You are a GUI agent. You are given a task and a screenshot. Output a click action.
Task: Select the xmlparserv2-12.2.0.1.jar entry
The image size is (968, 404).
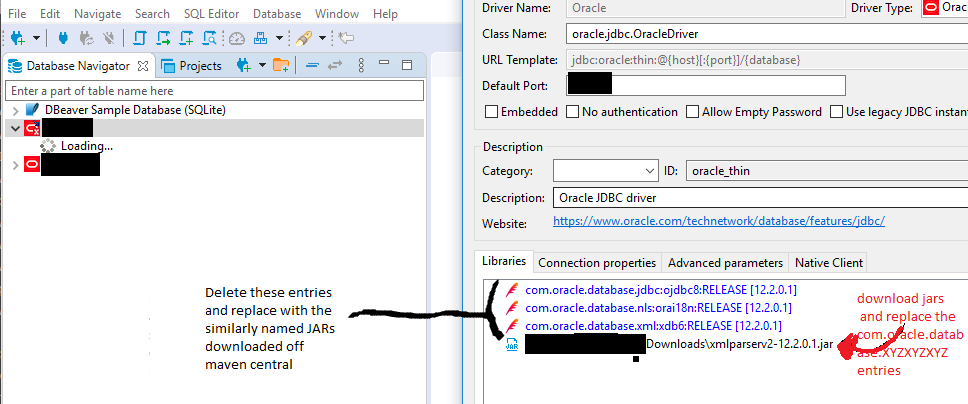pyautogui.click(x=740, y=344)
